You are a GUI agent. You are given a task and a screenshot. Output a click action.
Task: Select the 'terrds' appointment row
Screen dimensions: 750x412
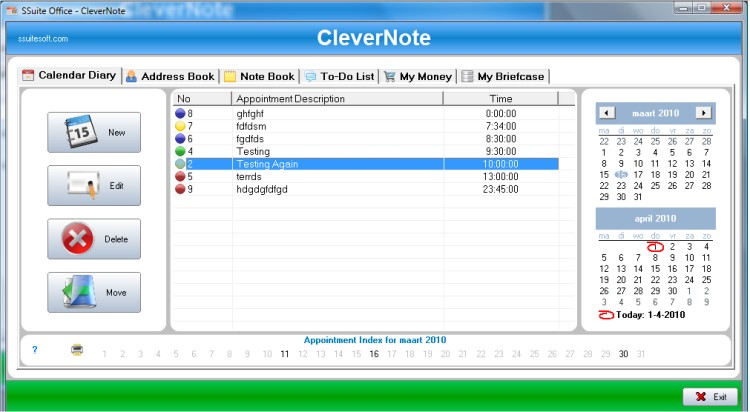[367, 177]
